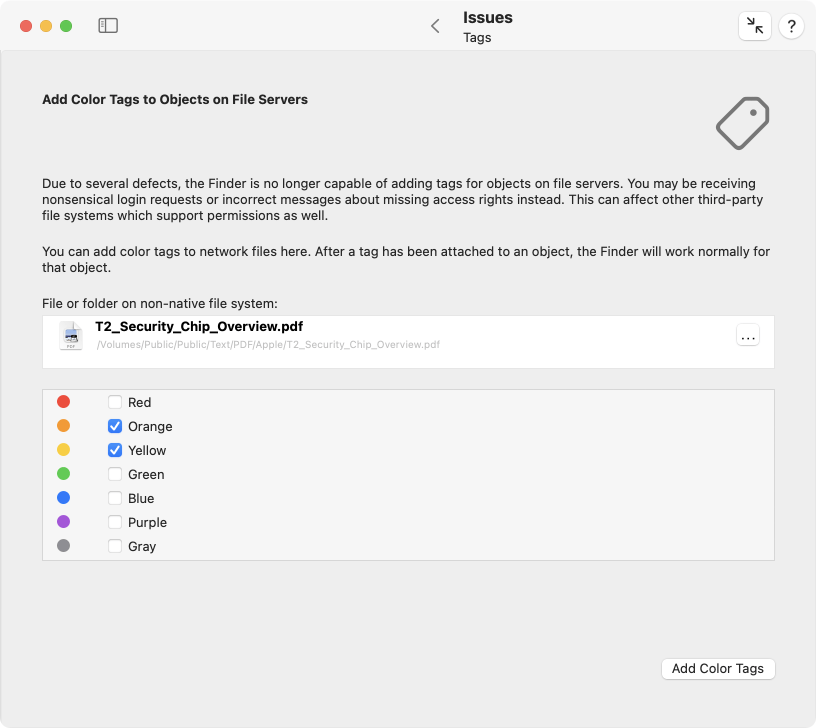Enable the Purple tag checkbox
The width and height of the screenshot is (816, 728).
click(x=114, y=522)
